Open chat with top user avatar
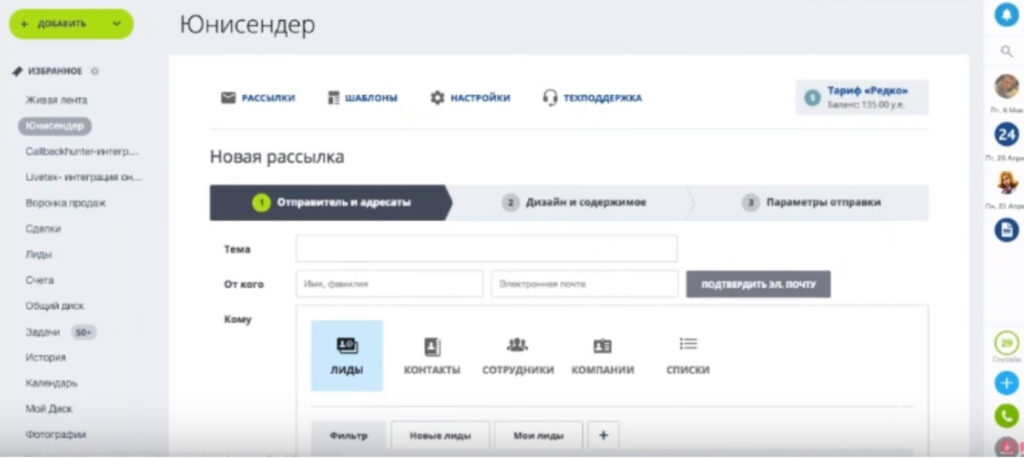Screen dimensions: 1024x459 (1006, 86)
